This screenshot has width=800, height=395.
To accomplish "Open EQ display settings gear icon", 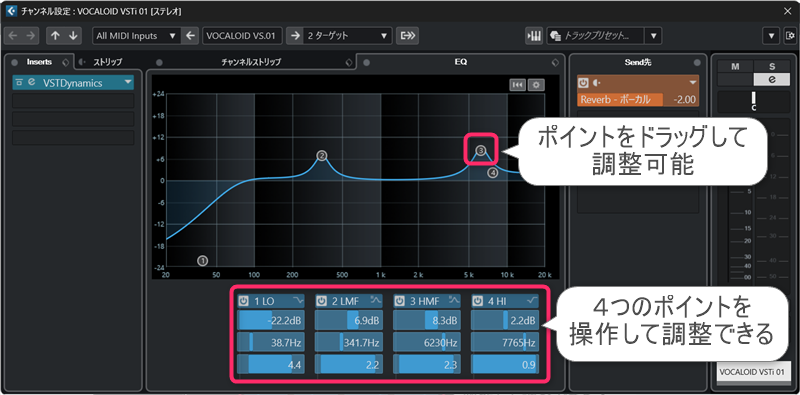I will click(536, 85).
